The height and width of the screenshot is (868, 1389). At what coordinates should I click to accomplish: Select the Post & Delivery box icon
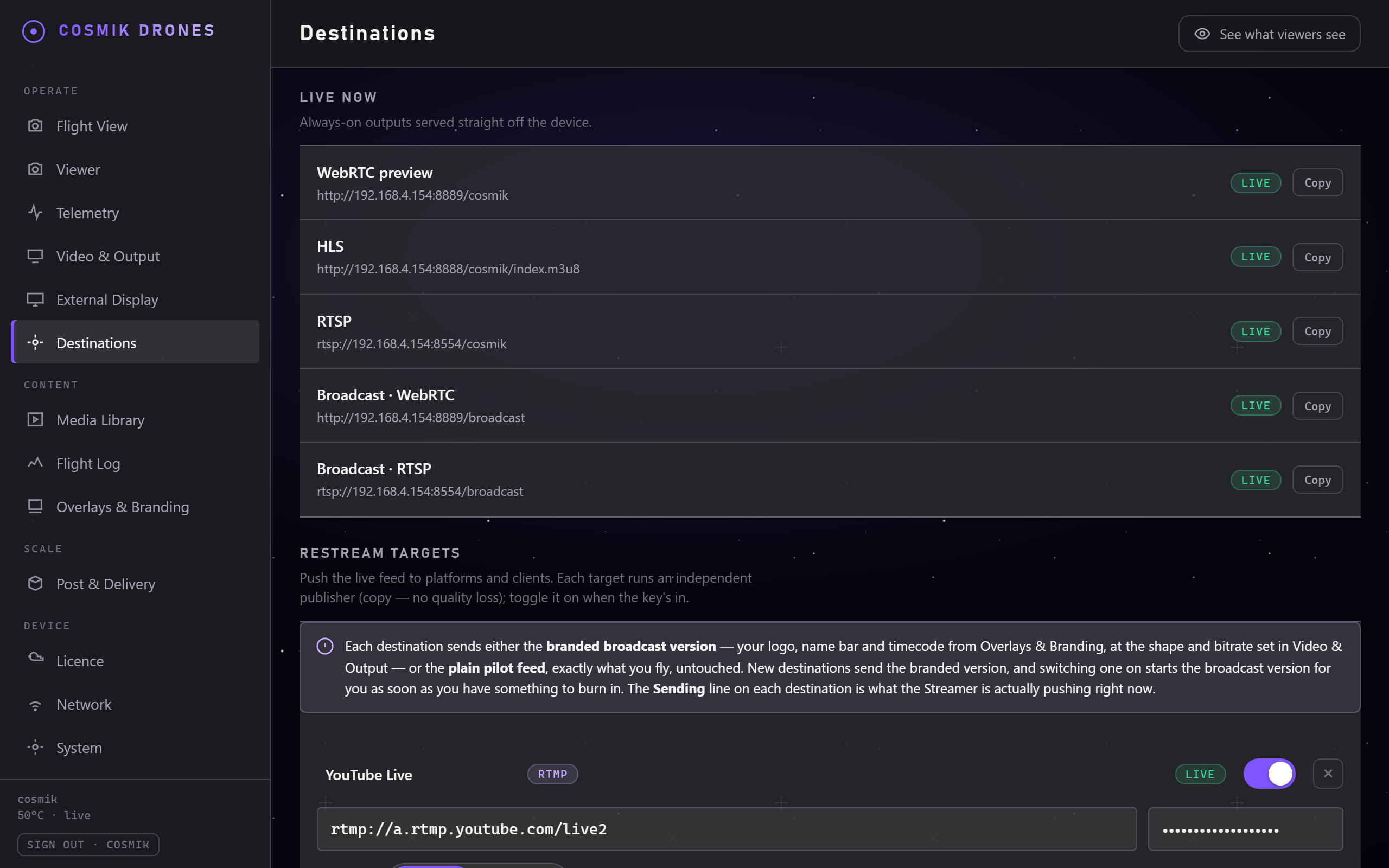(35, 583)
